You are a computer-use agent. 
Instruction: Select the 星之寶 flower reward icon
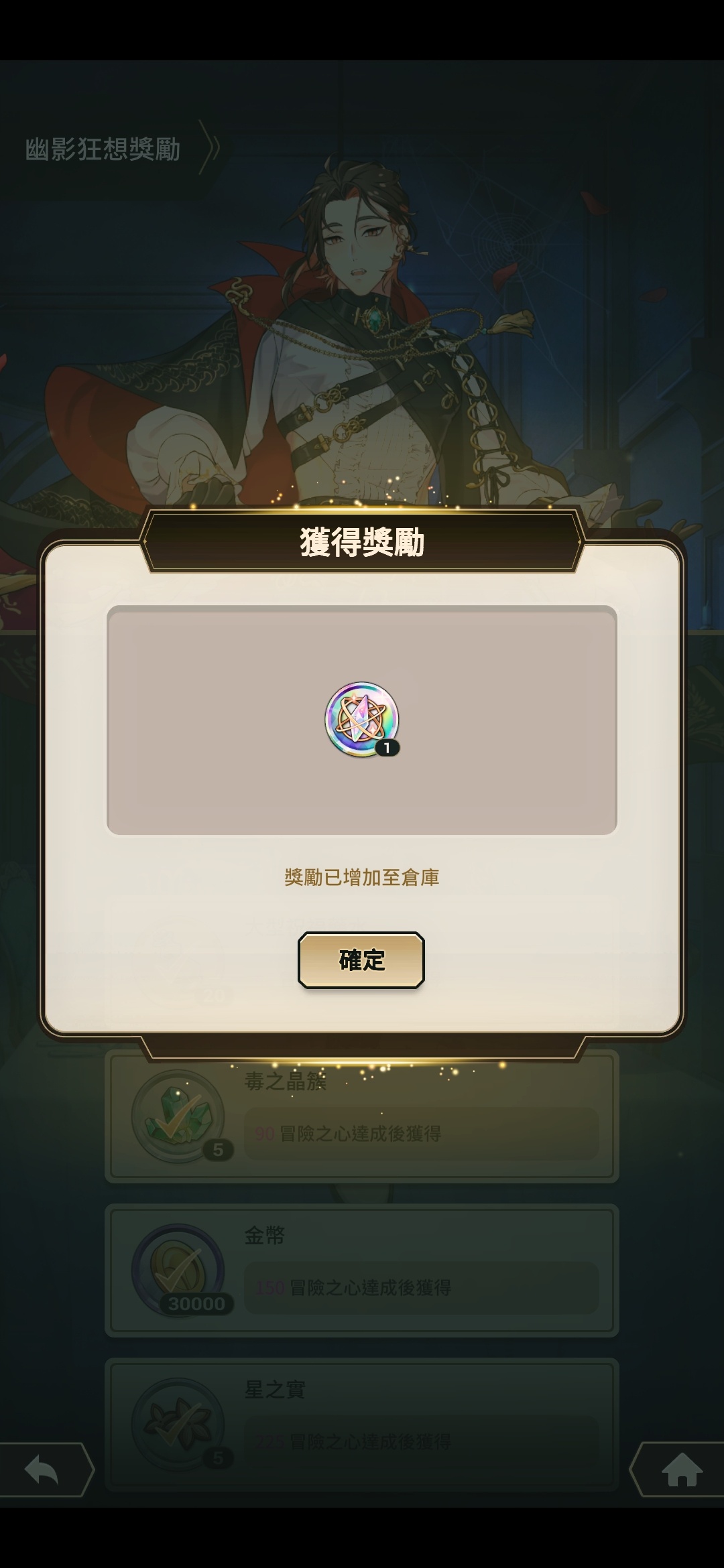click(178, 1425)
